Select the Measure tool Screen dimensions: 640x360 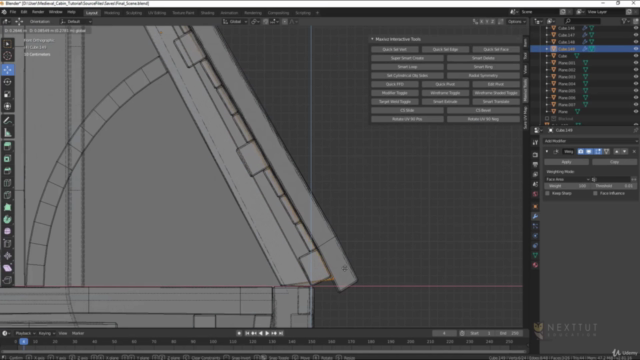pyautogui.click(x=7, y=133)
